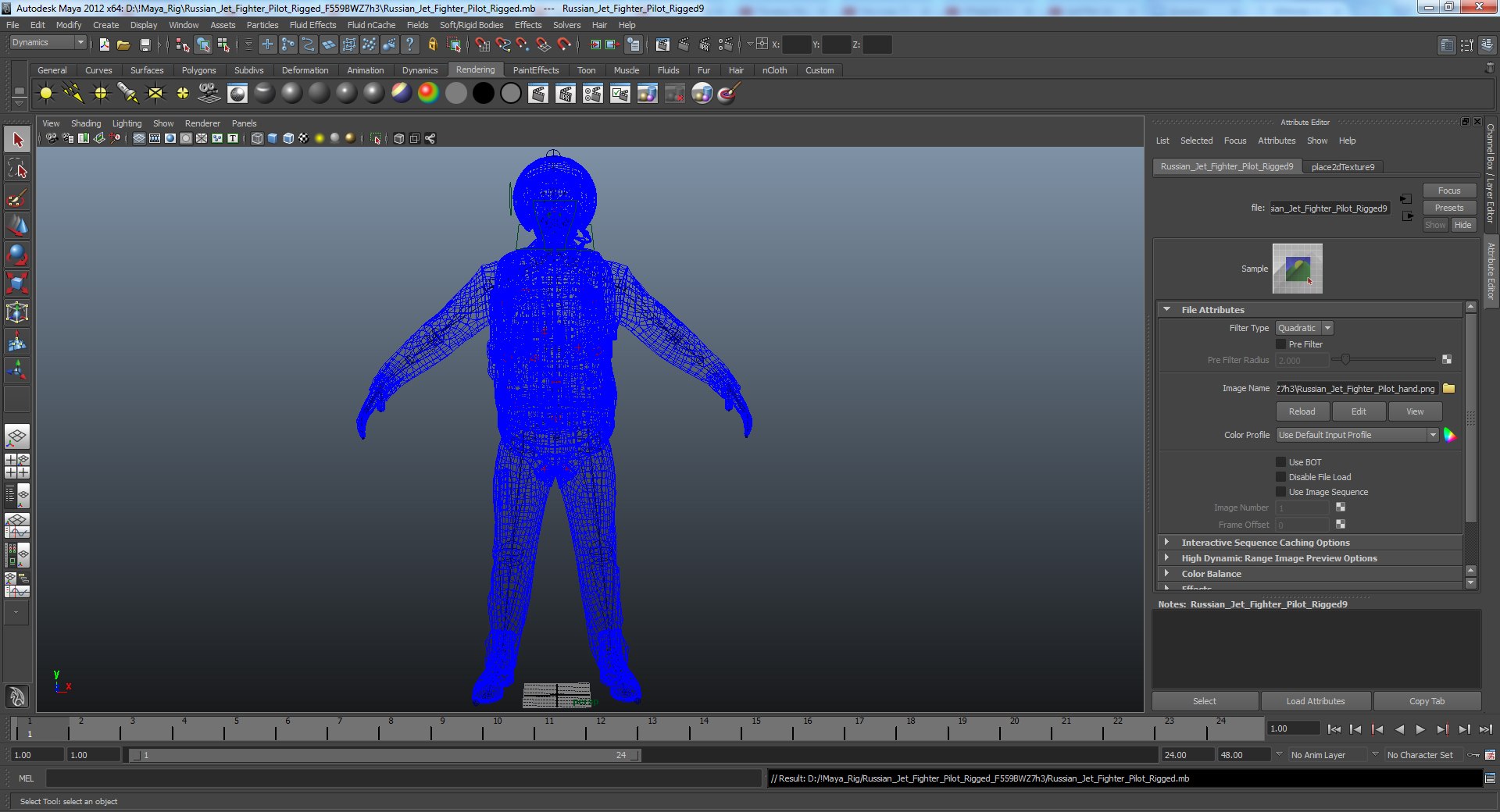Click the Pre Filter Radius slider
Screen dimensions: 1500x812
[1384, 359]
